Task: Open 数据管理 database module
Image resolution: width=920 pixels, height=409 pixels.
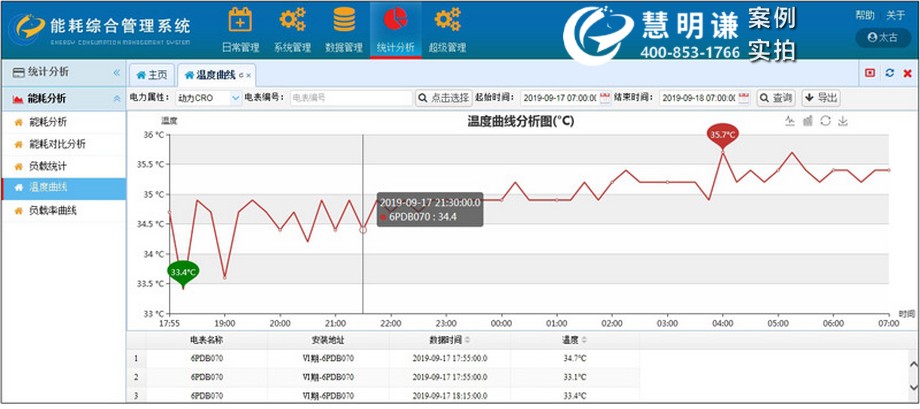Action: click(344, 28)
